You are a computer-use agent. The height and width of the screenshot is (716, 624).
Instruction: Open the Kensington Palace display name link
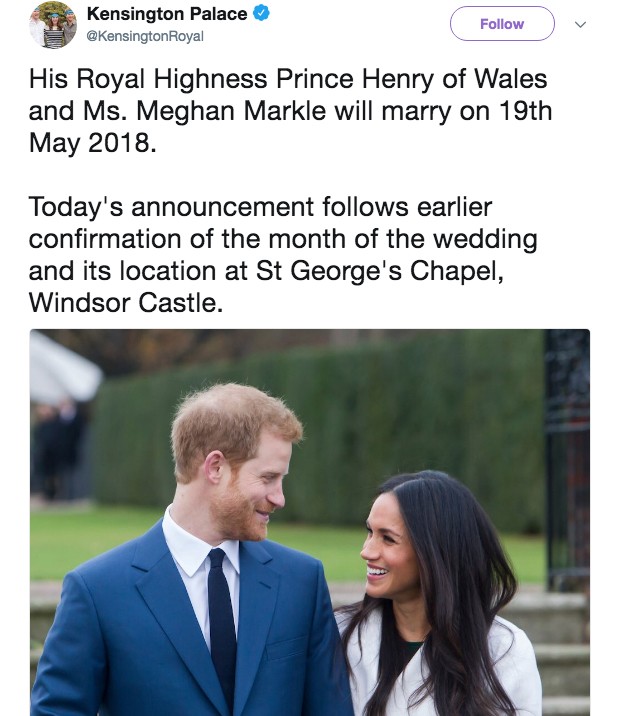tap(167, 14)
